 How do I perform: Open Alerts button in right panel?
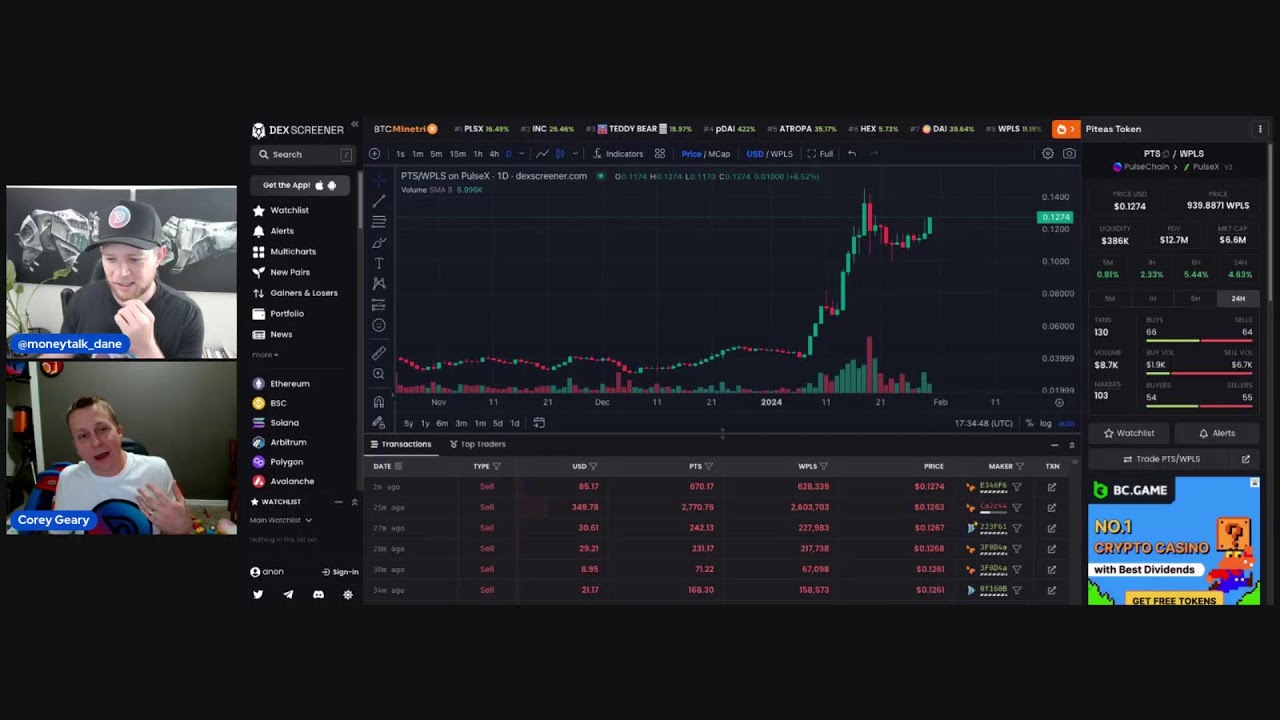tap(1216, 433)
